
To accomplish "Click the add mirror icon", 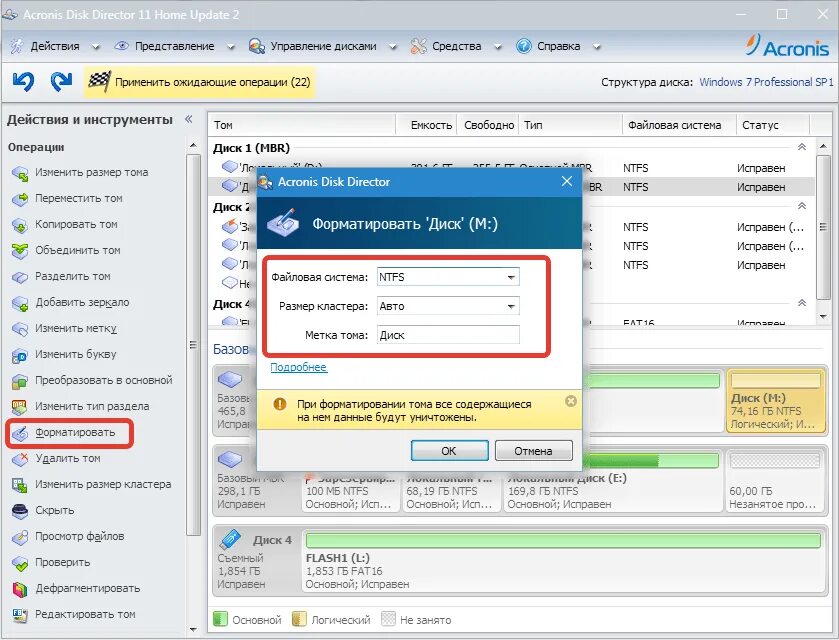I will 20,303.
